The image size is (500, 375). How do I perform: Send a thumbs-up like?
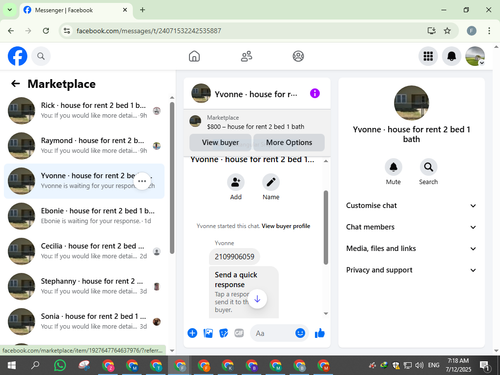click(x=320, y=333)
